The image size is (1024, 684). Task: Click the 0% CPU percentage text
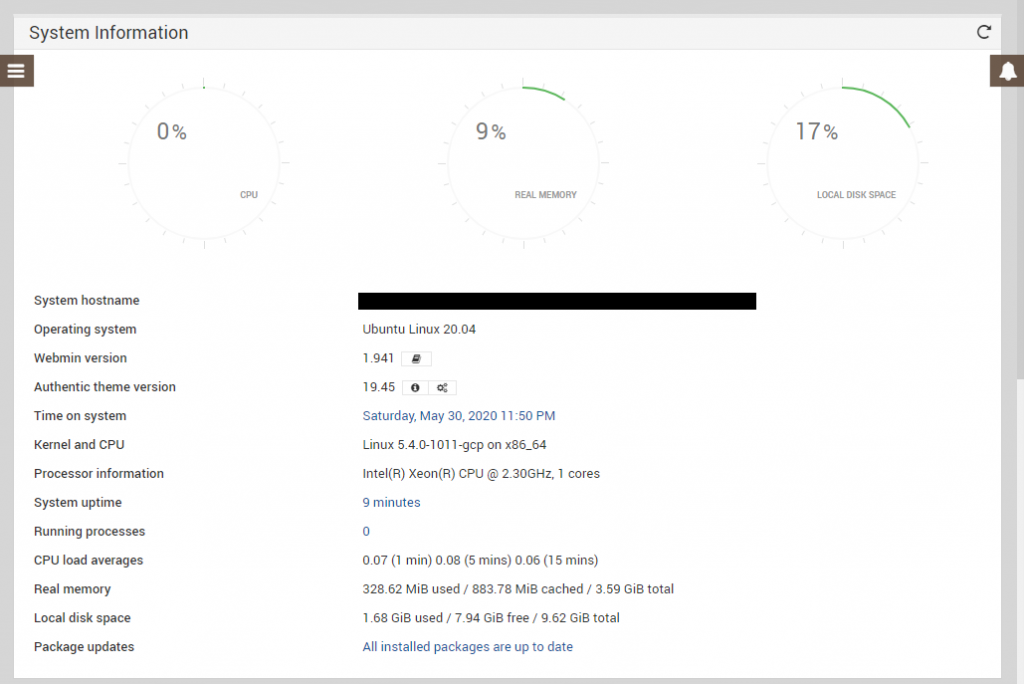[172, 131]
